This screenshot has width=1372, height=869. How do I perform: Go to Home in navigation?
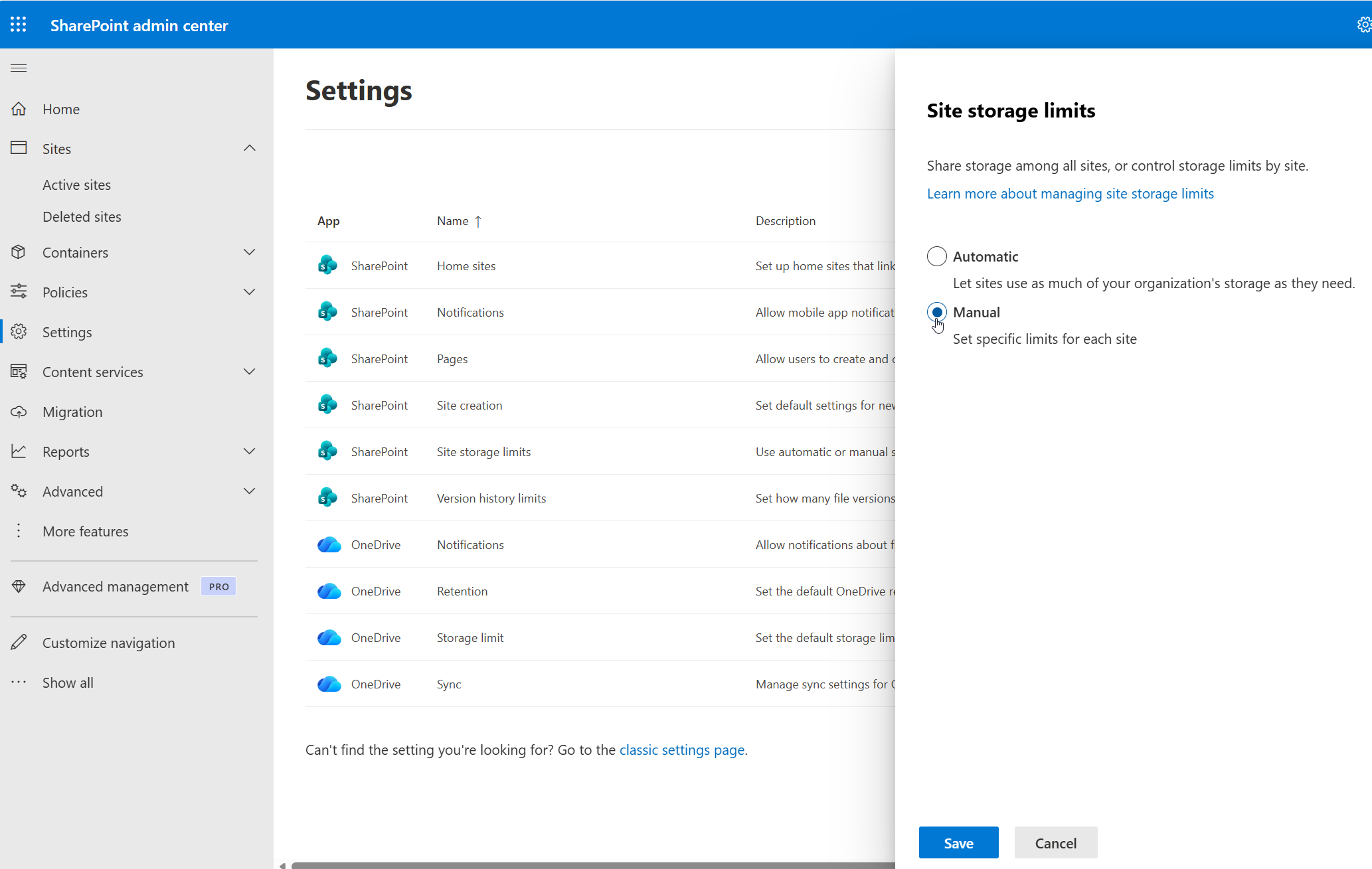point(61,109)
